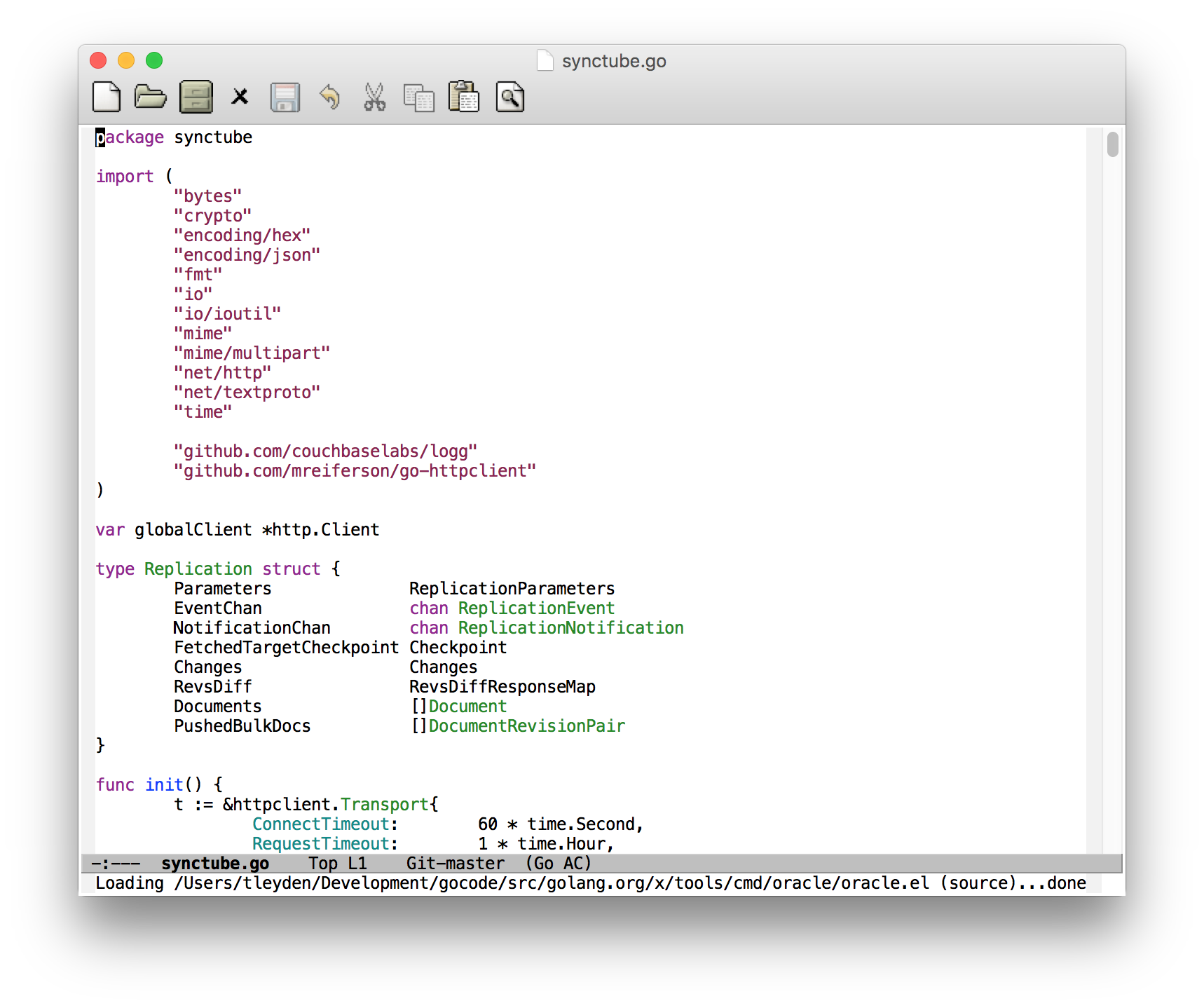This screenshot has height=1008, width=1204.
Task: Click Git-master in the mode line
Action: click(456, 864)
